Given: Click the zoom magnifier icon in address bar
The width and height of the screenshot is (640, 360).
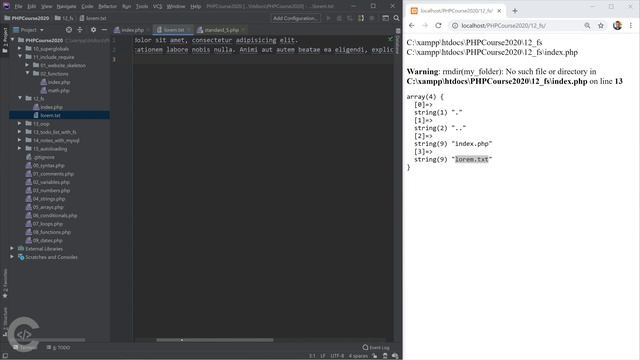Looking at the screenshot, I should [587, 25].
